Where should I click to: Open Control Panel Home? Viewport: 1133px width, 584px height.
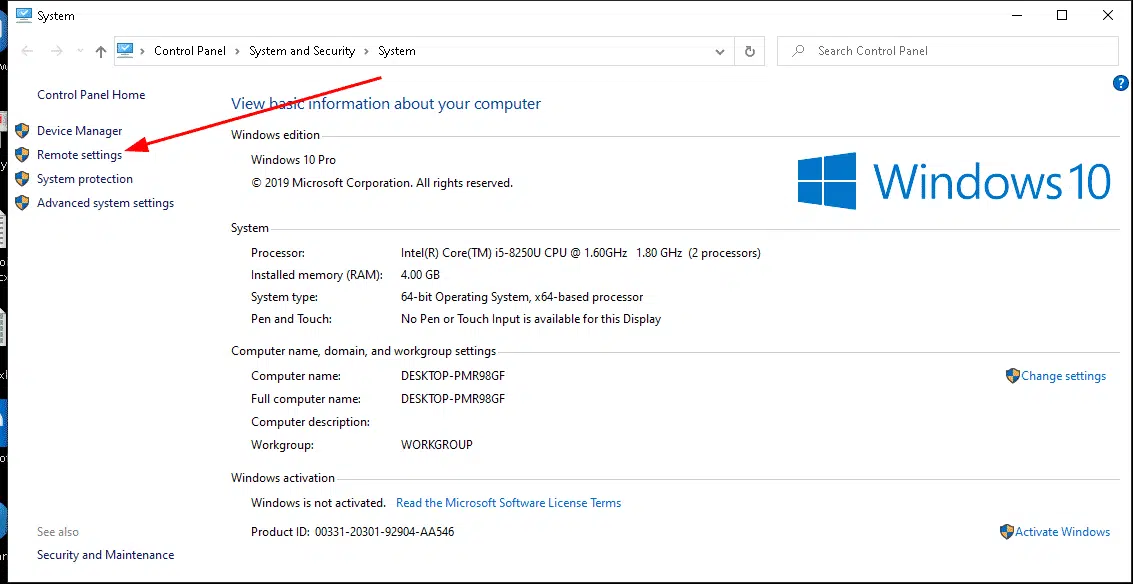[x=91, y=95]
